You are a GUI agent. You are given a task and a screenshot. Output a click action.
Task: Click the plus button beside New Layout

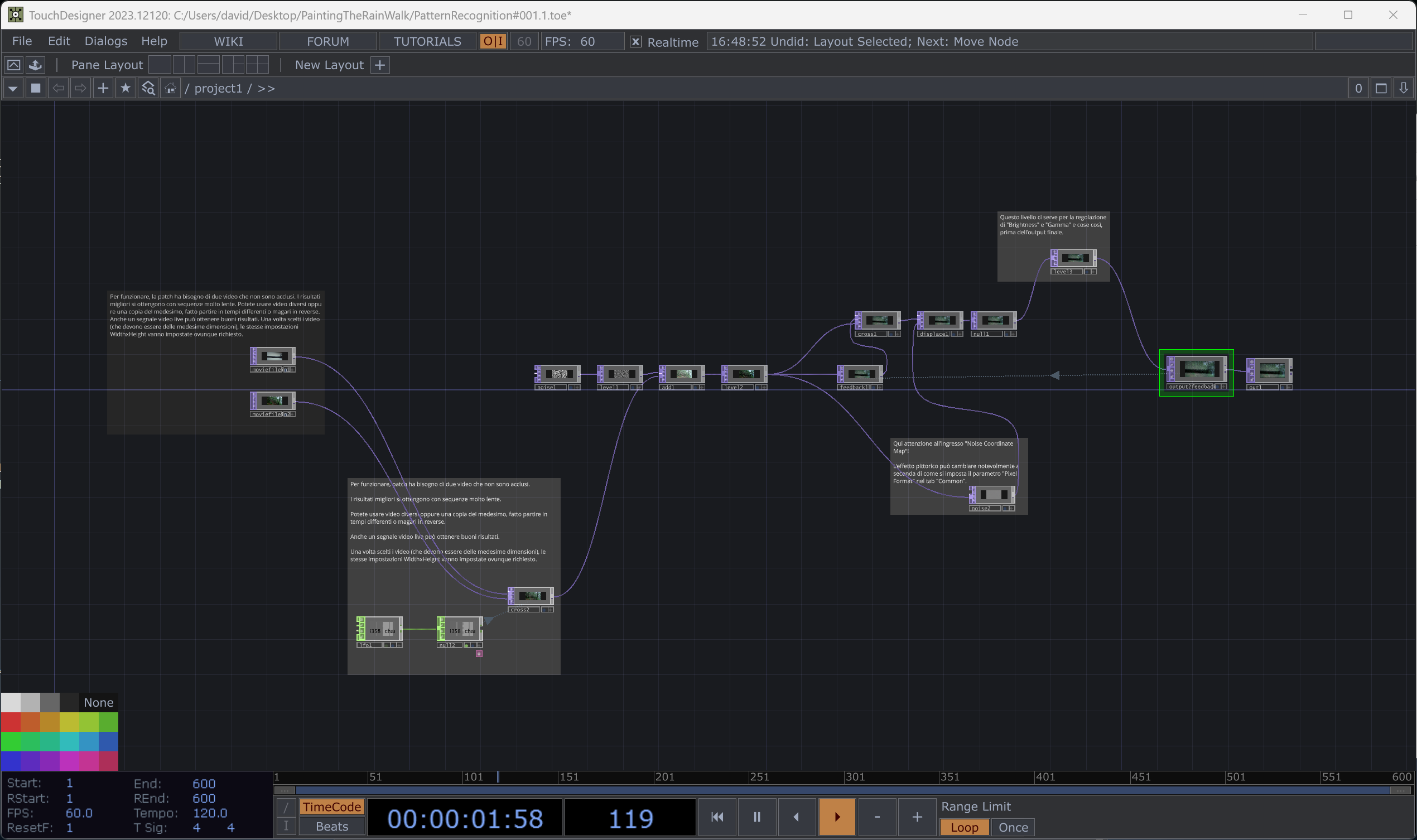tap(380, 65)
